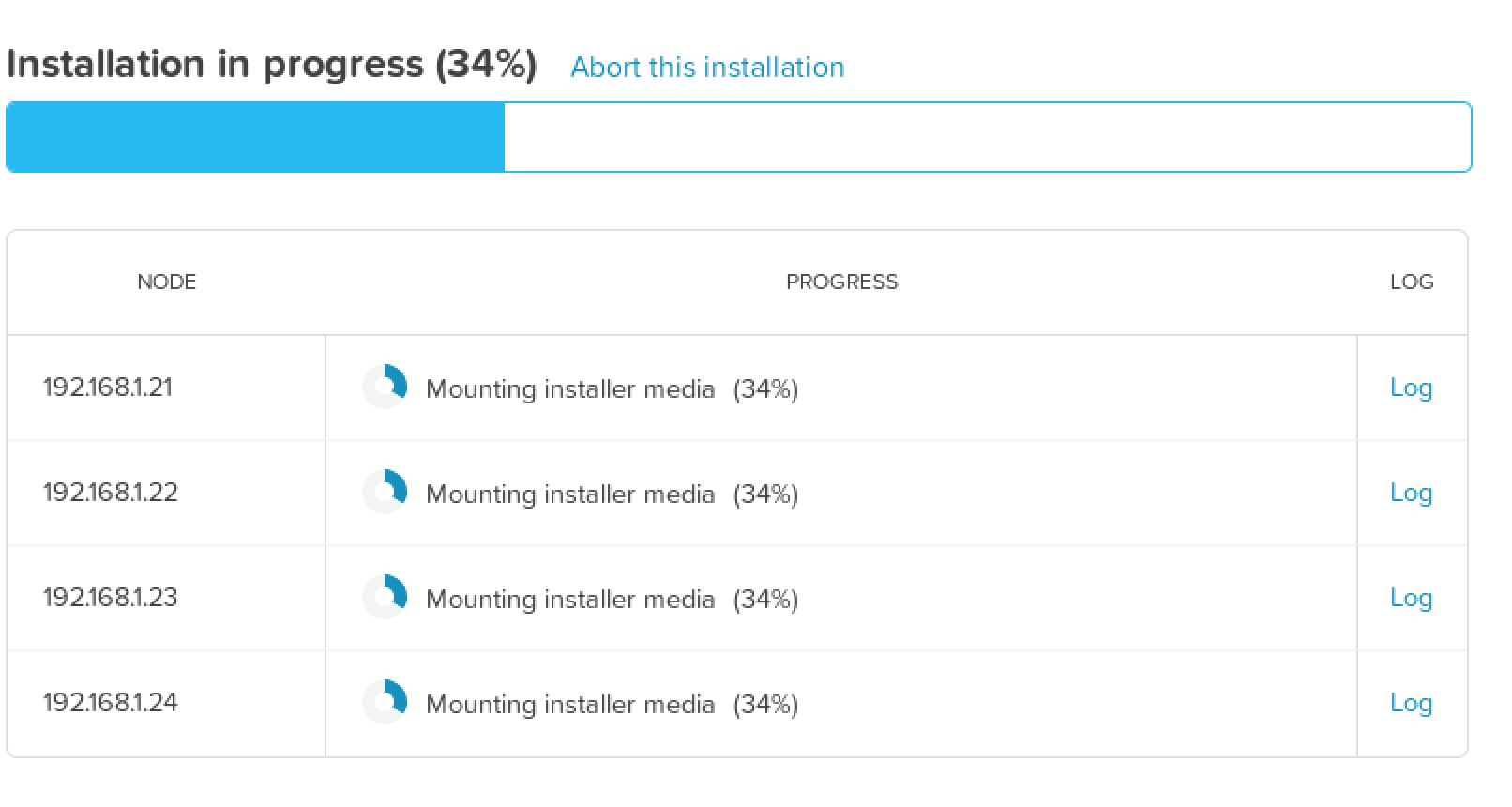
Task: Click progress spinner icon for node 192.168.1.23
Action: point(385,597)
